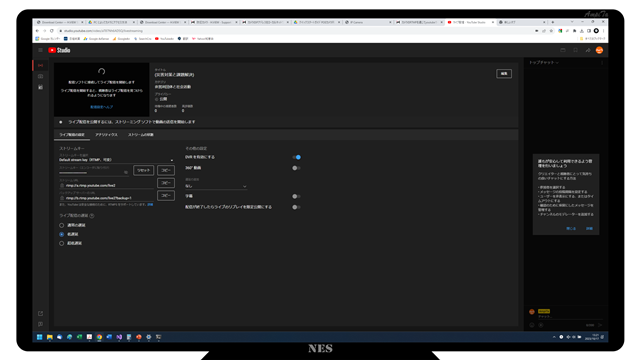
Task: Click the share arrow icon in header
Action: (588, 50)
